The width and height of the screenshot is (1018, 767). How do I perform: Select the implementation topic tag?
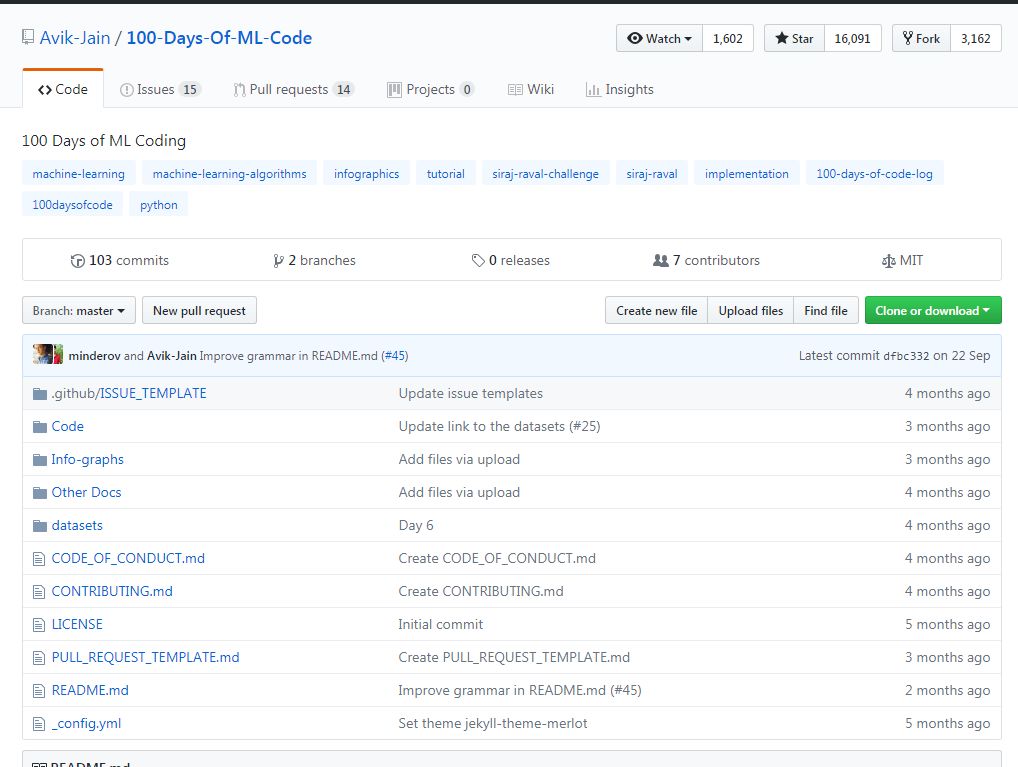click(x=747, y=173)
